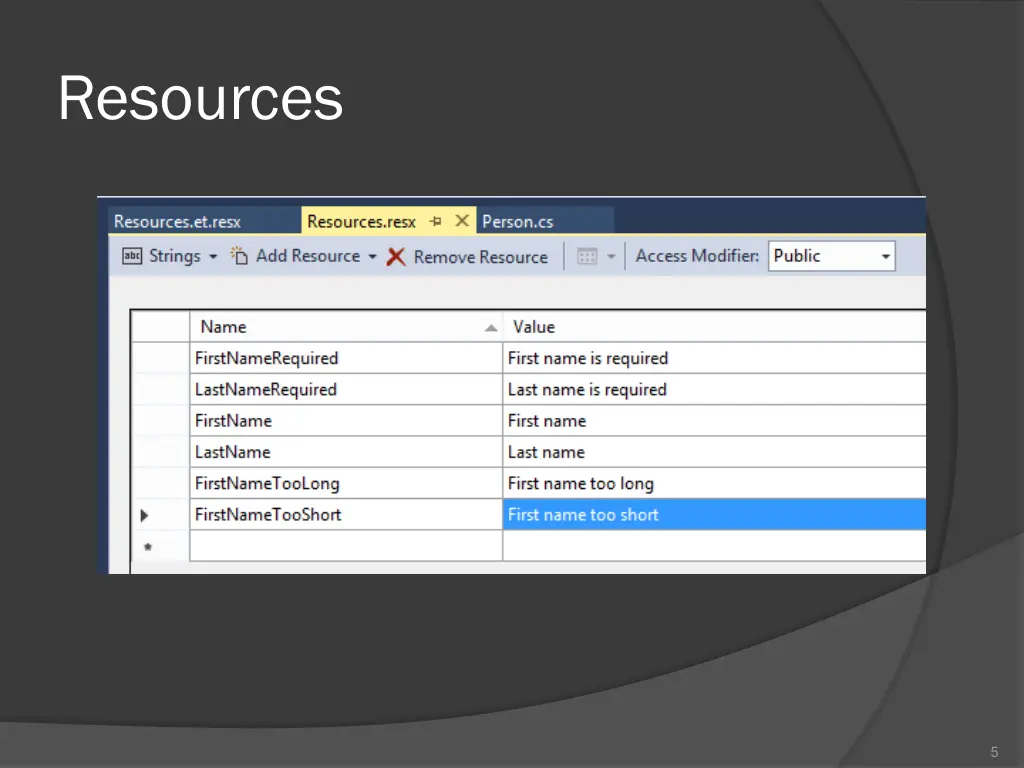Select the highlighted First name too short value

coord(583,515)
